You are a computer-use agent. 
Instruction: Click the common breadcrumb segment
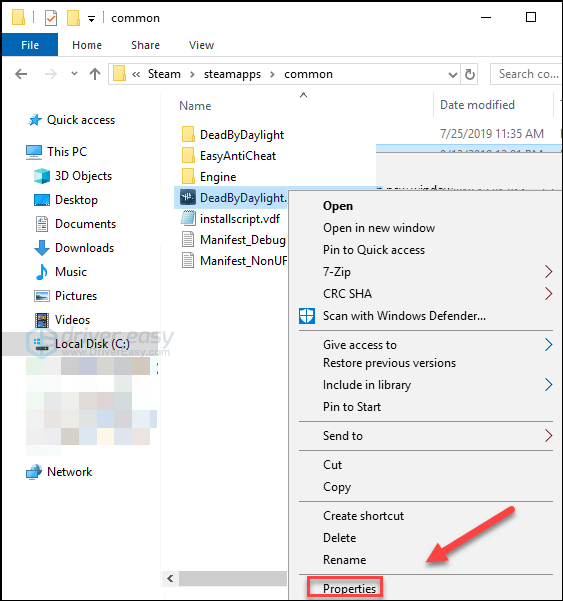click(x=308, y=74)
